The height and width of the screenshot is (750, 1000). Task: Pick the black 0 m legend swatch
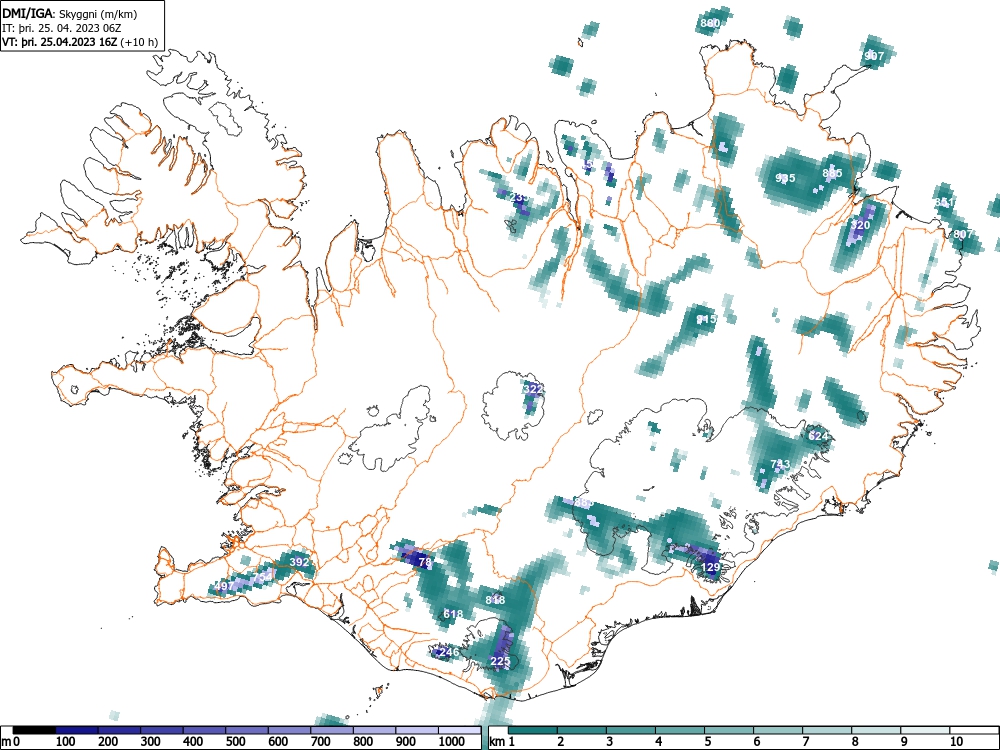click(34, 730)
